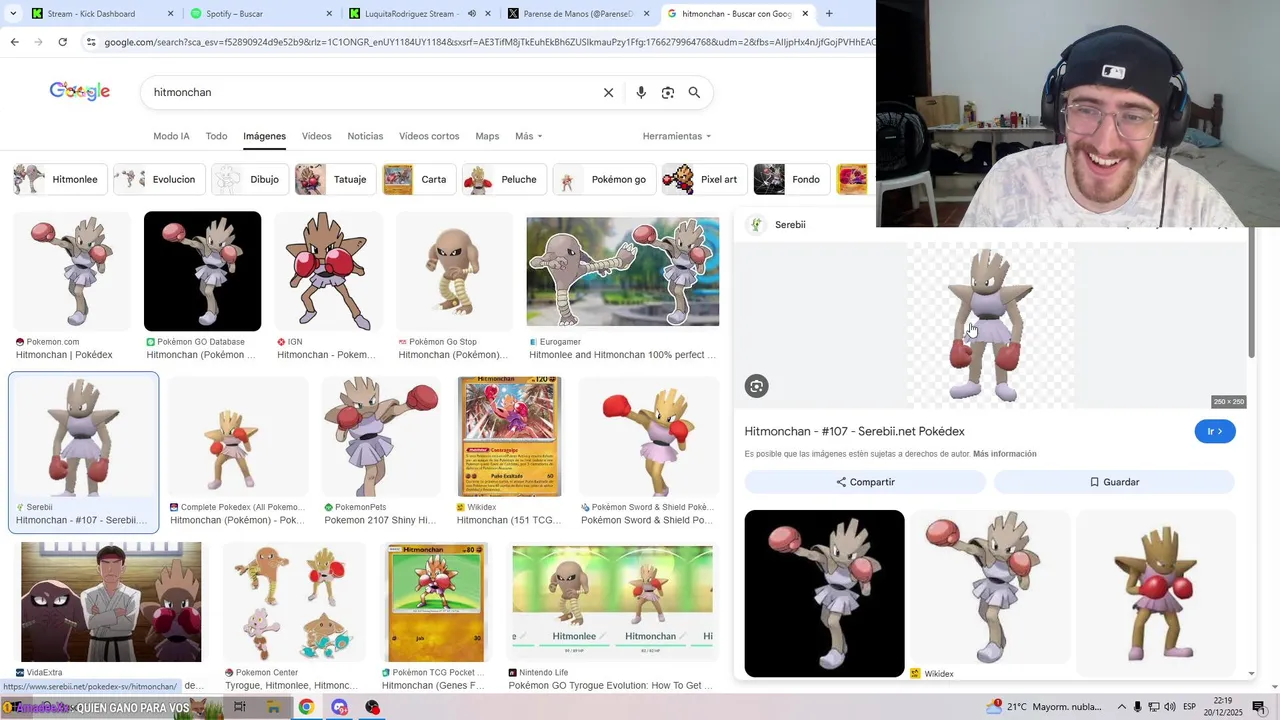Screen dimensions: 1280x720
Task: Open OBS from the taskbar
Action: pyautogui.click(x=372, y=707)
